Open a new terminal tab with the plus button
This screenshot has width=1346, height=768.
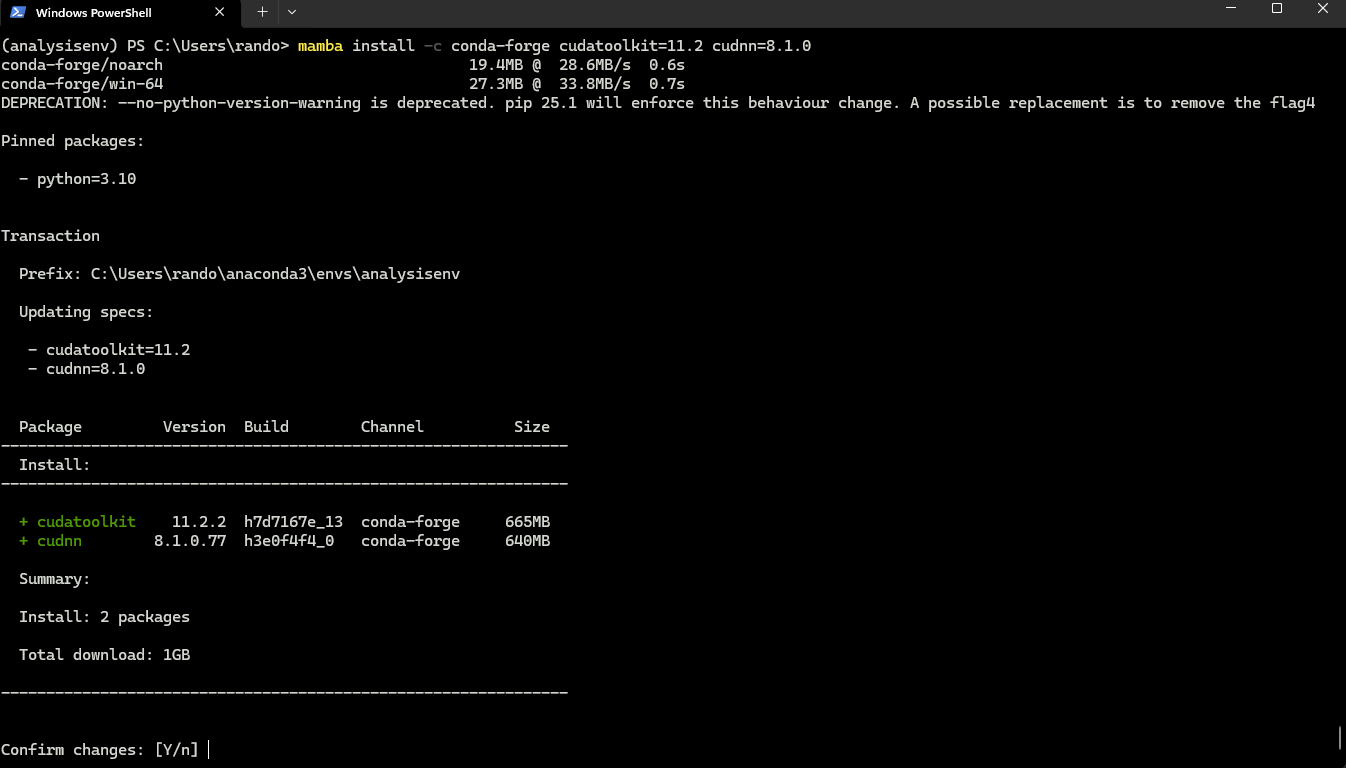point(262,13)
